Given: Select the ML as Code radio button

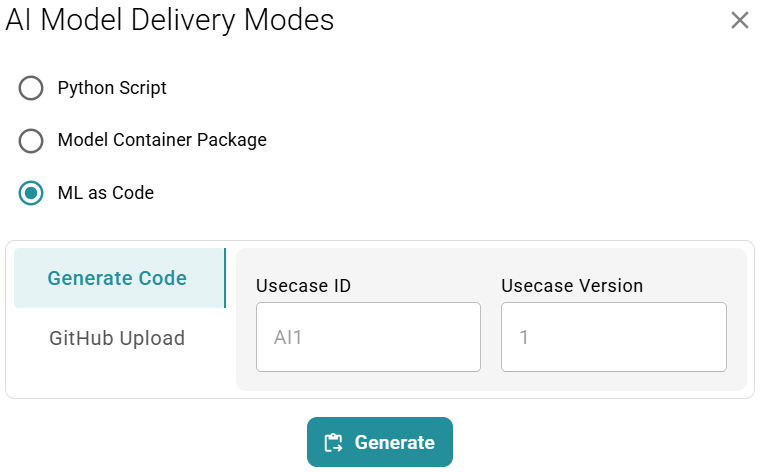Looking at the screenshot, I should click(x=31, y=193).
